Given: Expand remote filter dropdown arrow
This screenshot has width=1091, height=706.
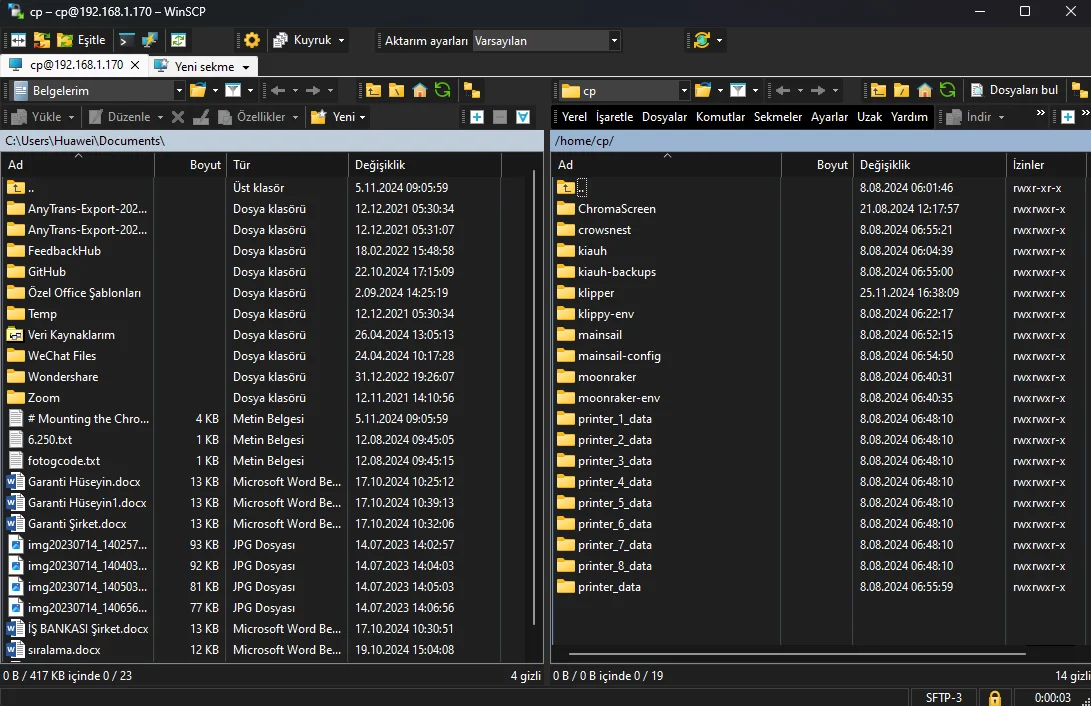Looking at the screenshot, I should pyautogui.click(x=756, y=90).
